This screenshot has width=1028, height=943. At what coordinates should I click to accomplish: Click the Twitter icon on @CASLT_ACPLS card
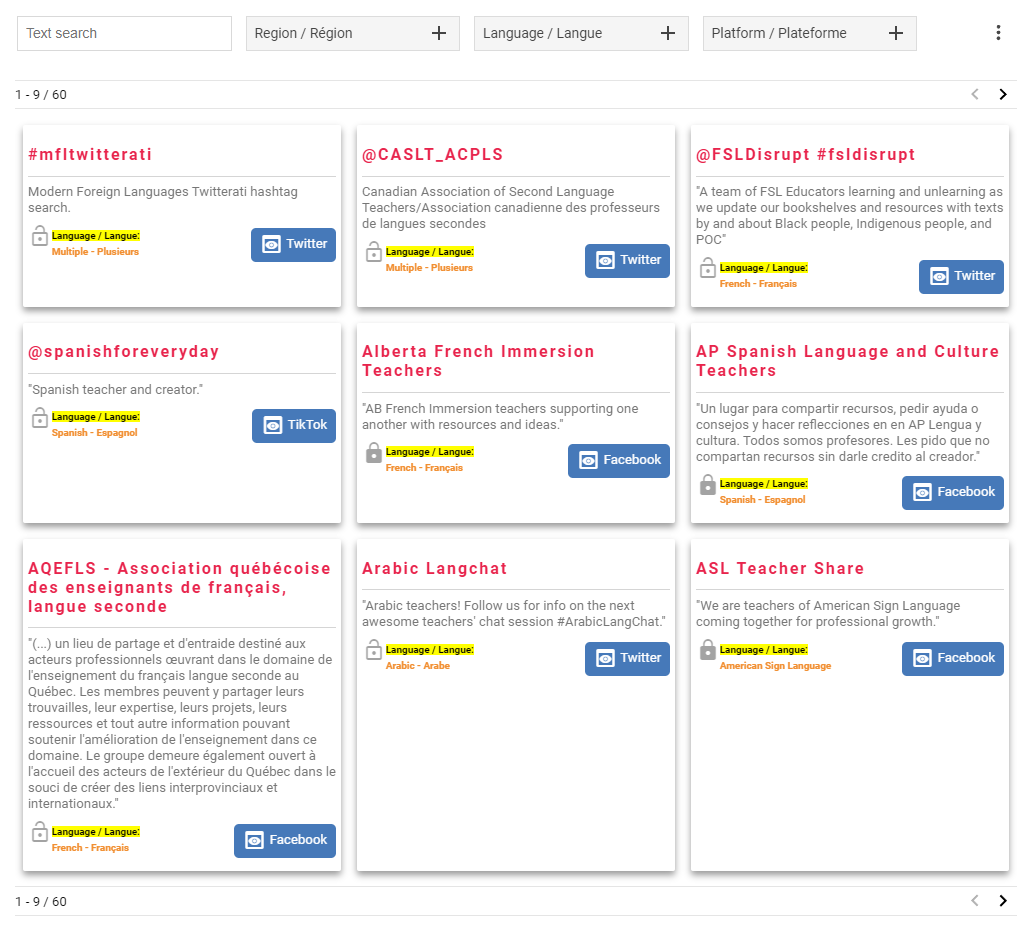coord(604,260)
